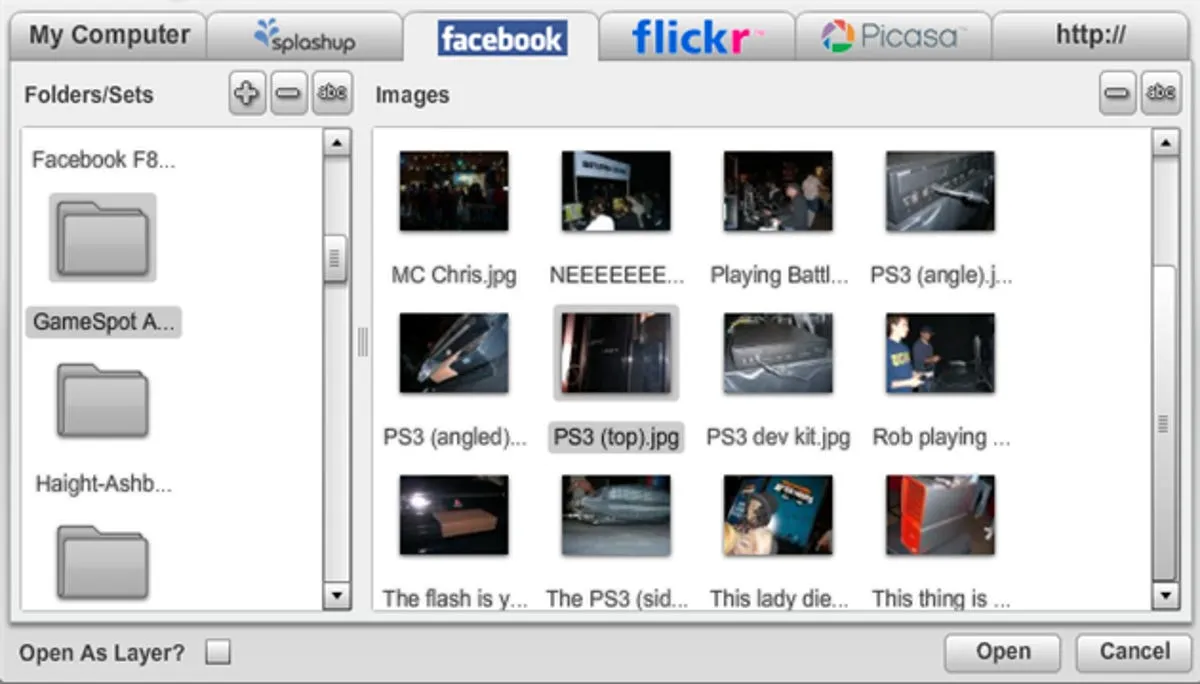Click the panel splitter handle between lists
1200x684 pixels.
(x=362, y=343)
